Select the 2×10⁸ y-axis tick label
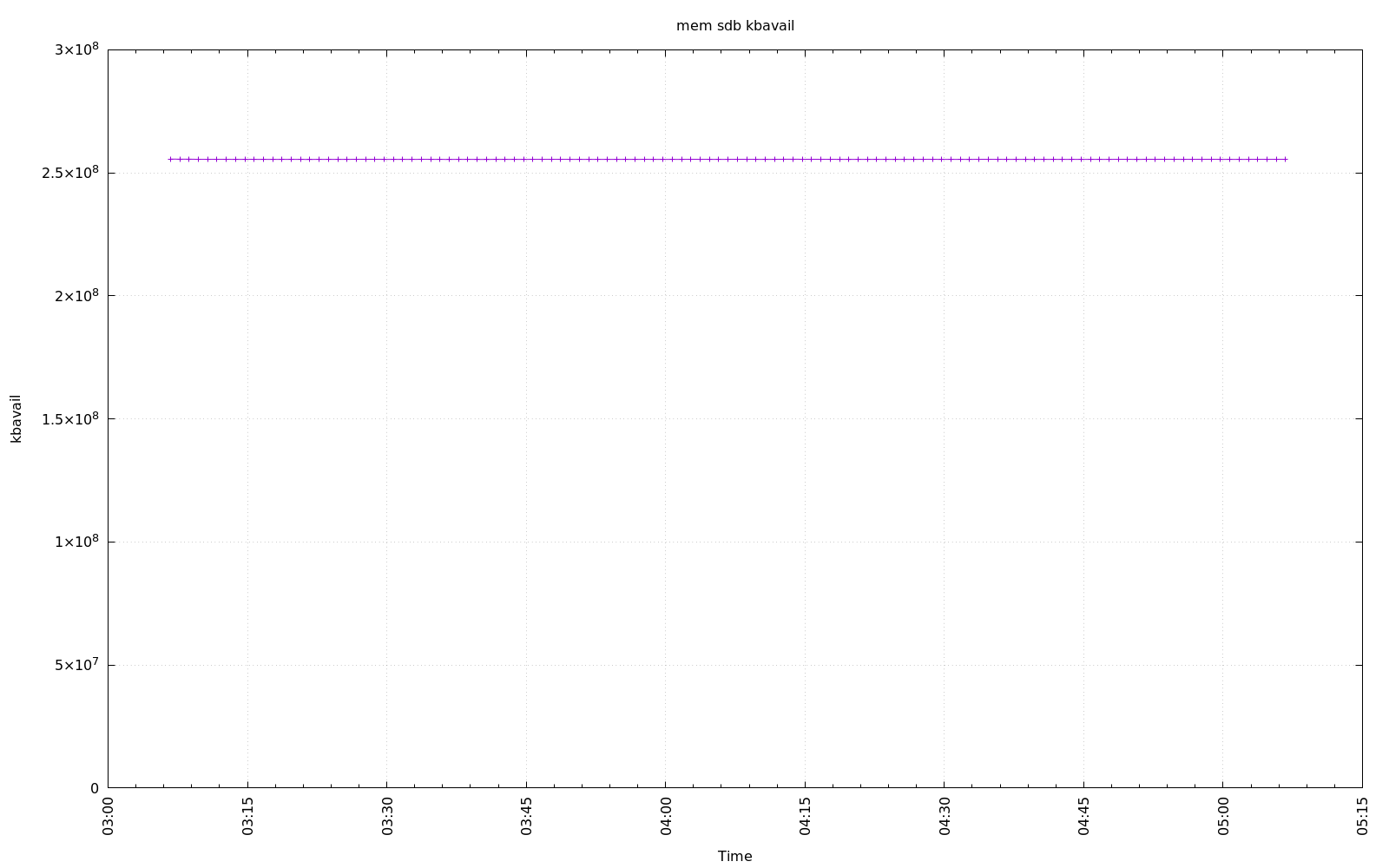Image resolution: width=1389 pixels, height=868 pixels. 76,296
